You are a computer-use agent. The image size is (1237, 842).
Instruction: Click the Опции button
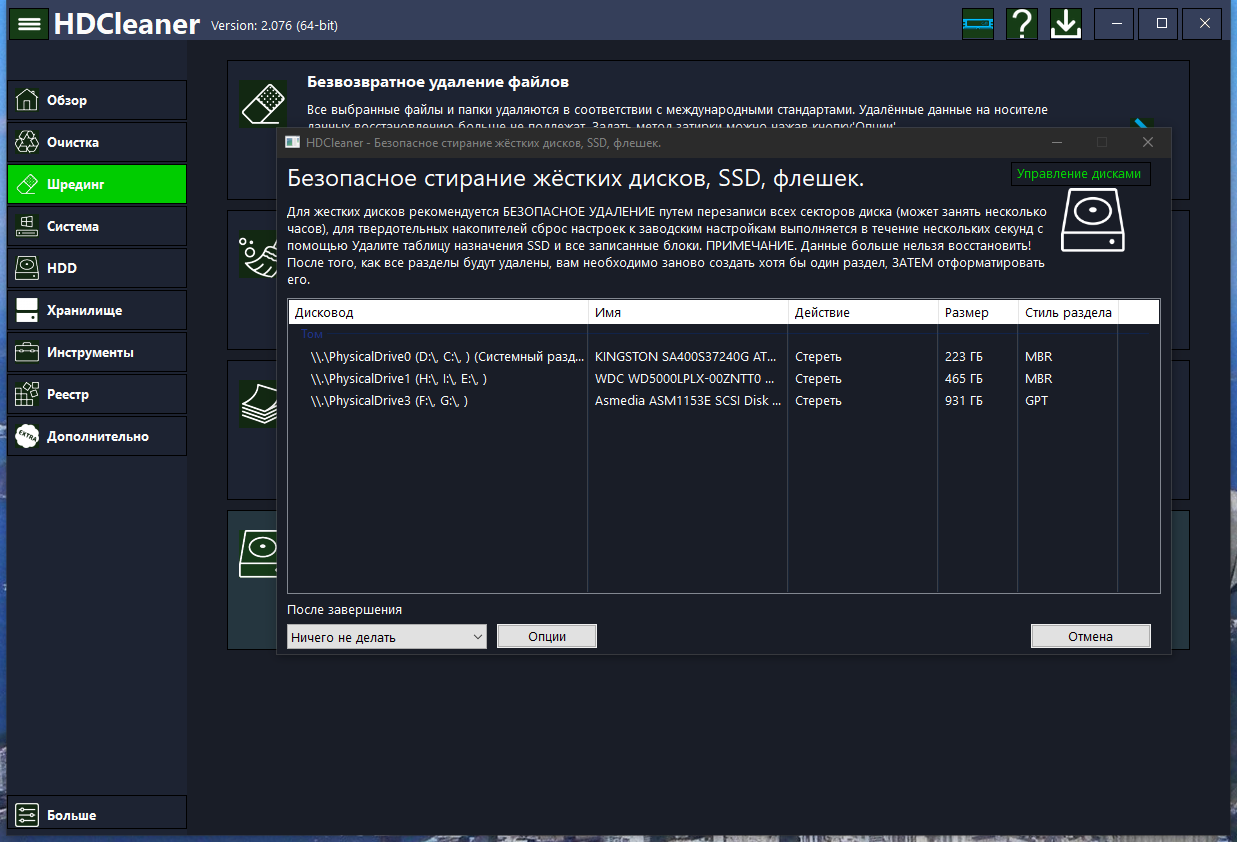[546, 636]
